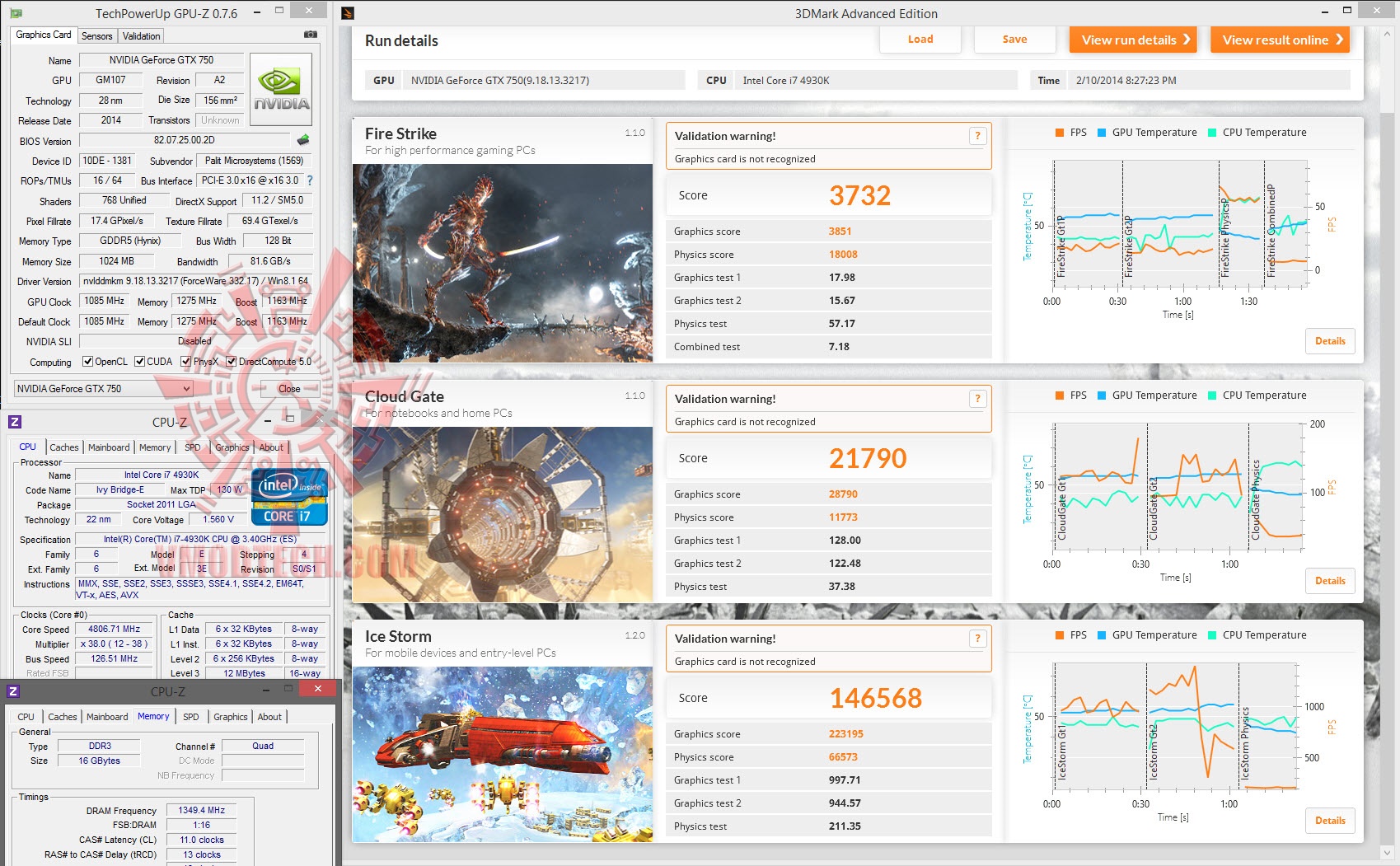Click the CPU field showing Intel Core i7 4930K
This screenshot has height=866, width=1400.
coord(875,80)
